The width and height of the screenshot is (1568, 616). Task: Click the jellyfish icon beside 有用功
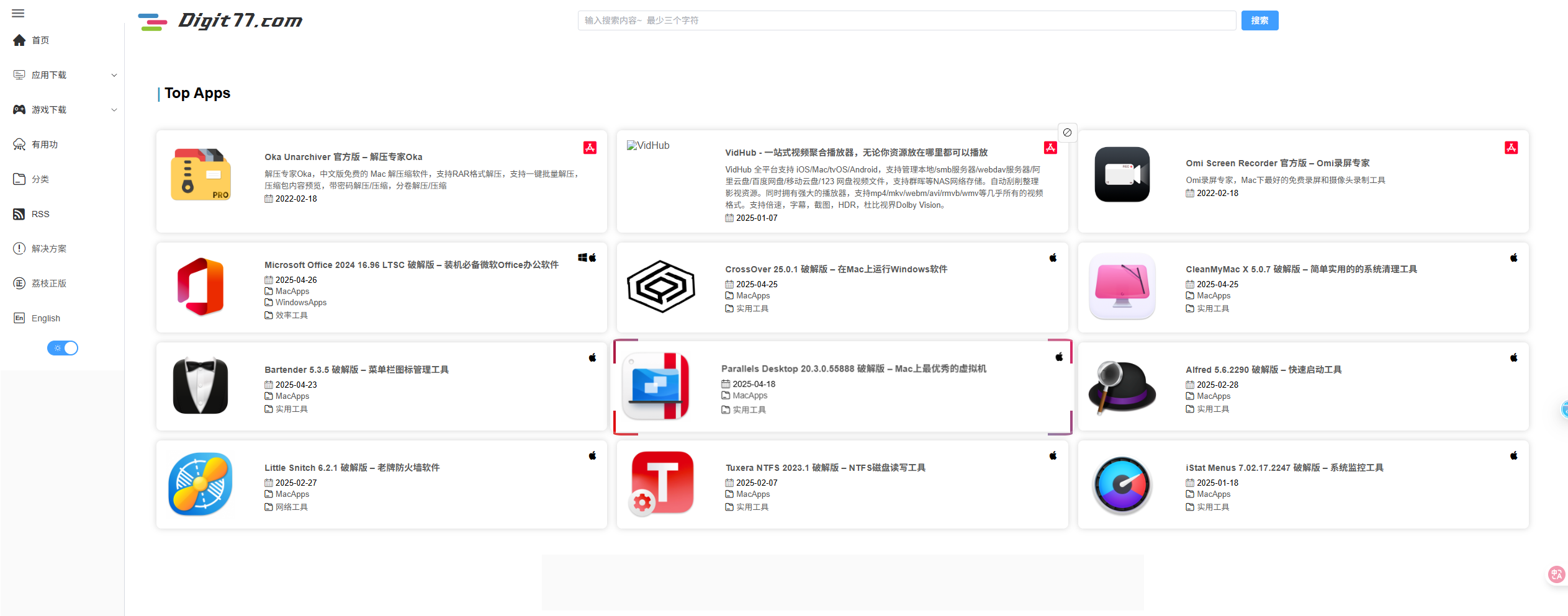pos(19,145)
